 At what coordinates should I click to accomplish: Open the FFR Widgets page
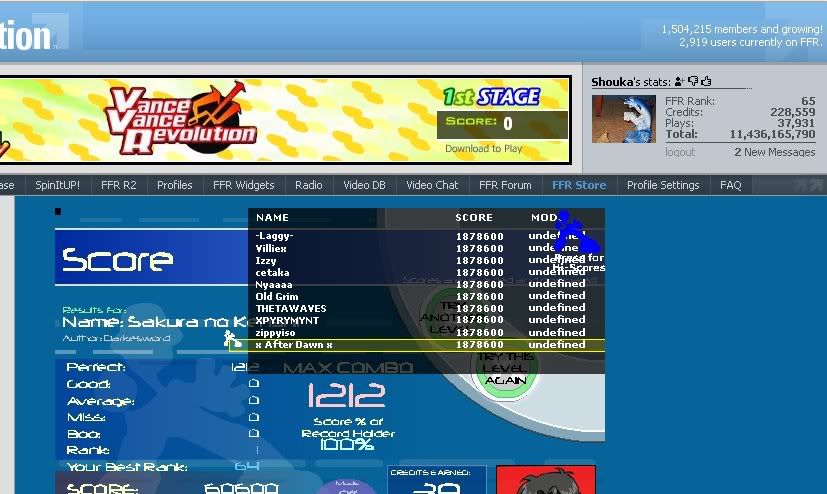[243, 185]
